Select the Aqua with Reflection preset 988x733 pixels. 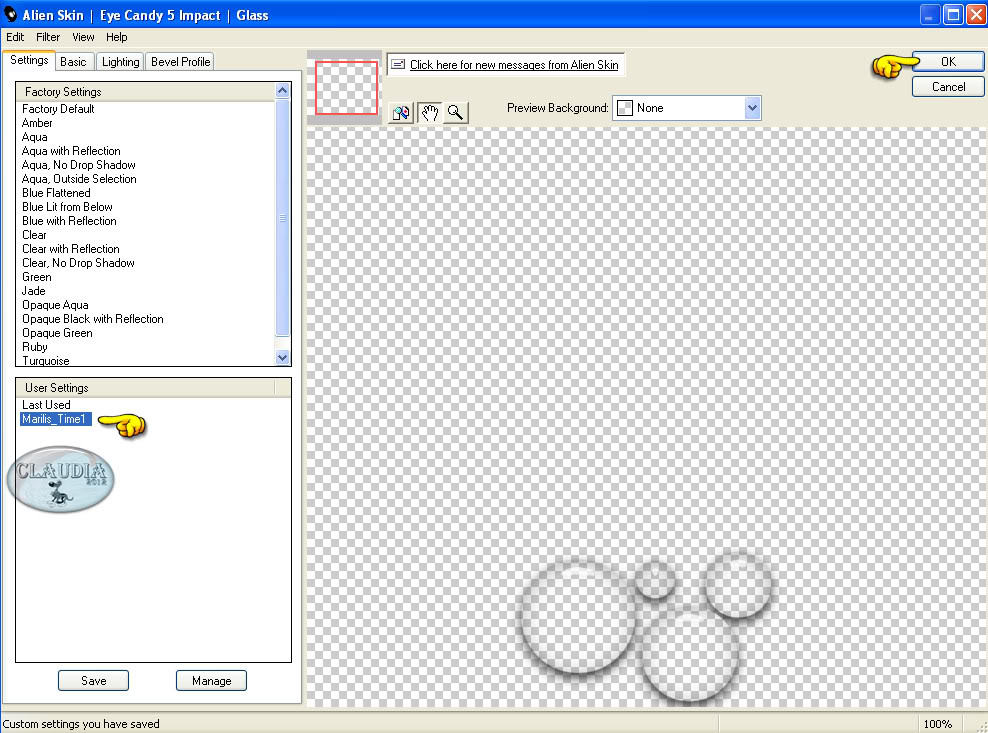tap(71, 151)
